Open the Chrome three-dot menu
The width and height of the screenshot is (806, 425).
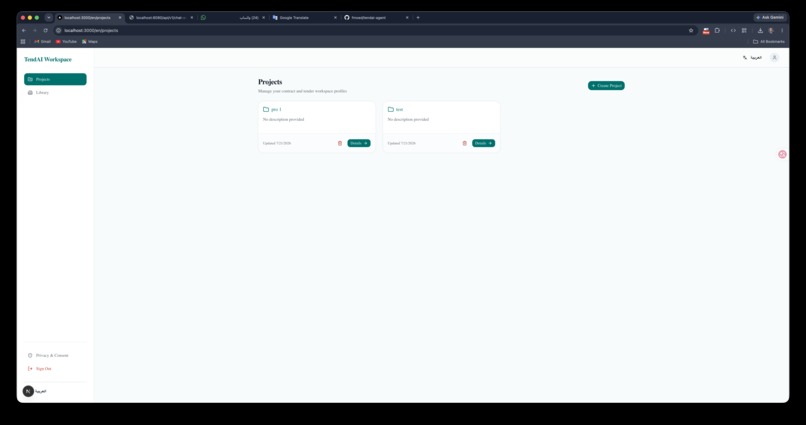pyautogui.click(x=782, y=30)
